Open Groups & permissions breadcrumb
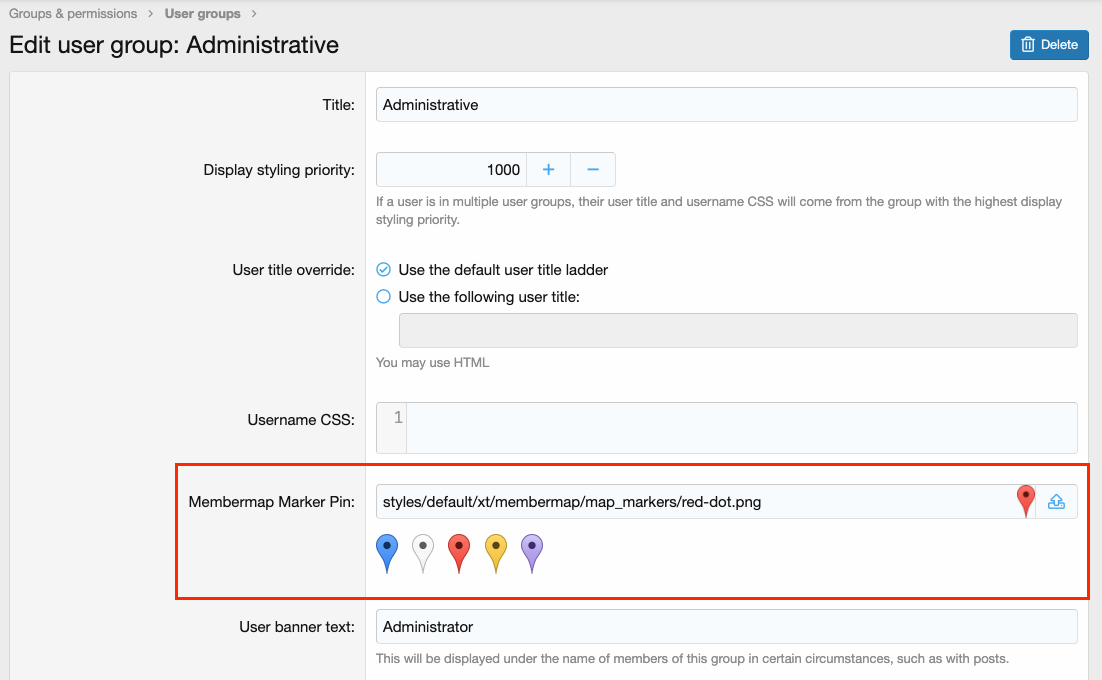Screen dimensions: 1102x680 pos(73,14)
